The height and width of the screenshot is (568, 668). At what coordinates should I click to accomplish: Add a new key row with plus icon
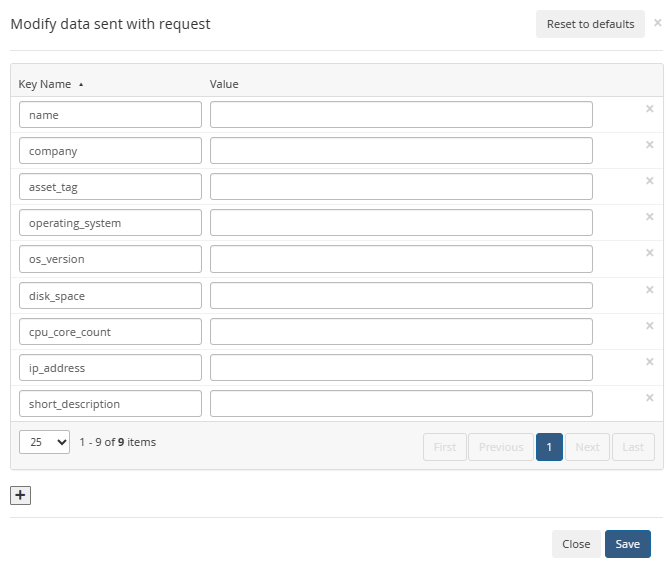pyautogui.click(x=21, y=495)
